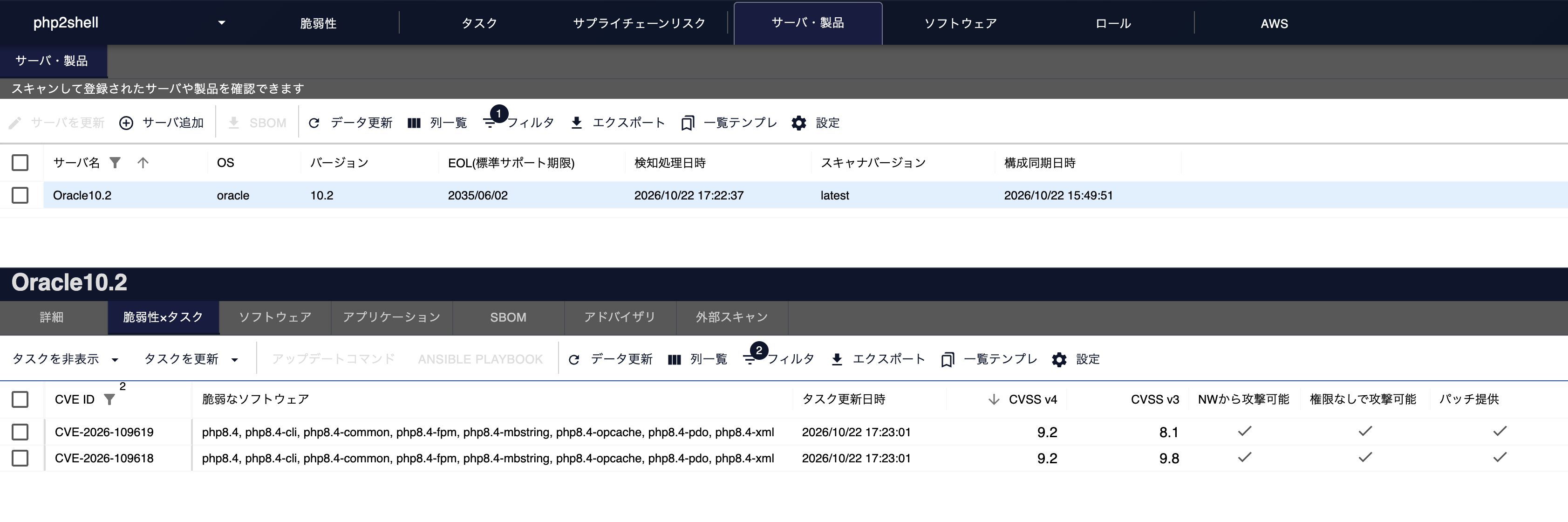This screenshot has width=1568, height=522.
Task: Toggle the select-all checkbox in the server table header
Action: [x=20, y=163]
